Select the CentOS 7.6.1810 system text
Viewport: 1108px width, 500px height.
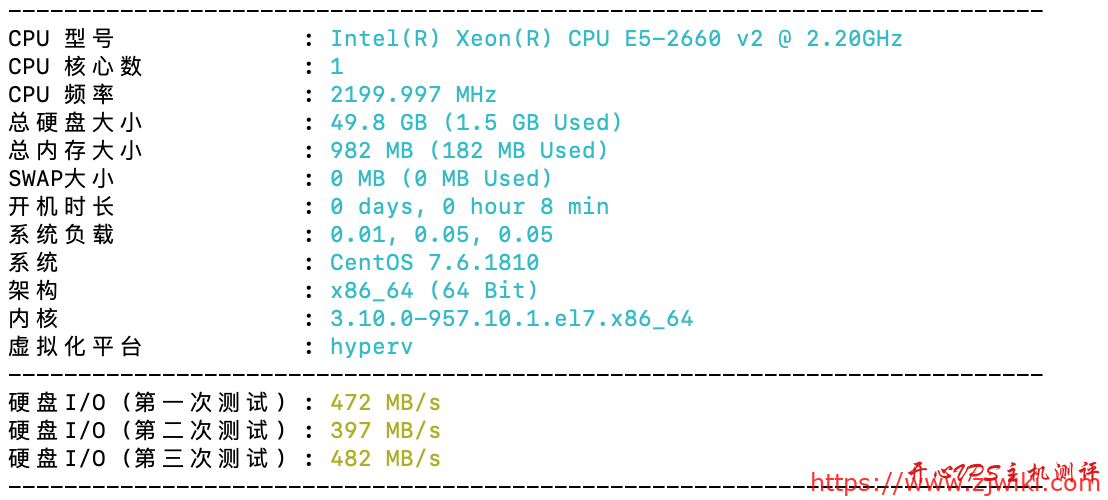[434, 263]
